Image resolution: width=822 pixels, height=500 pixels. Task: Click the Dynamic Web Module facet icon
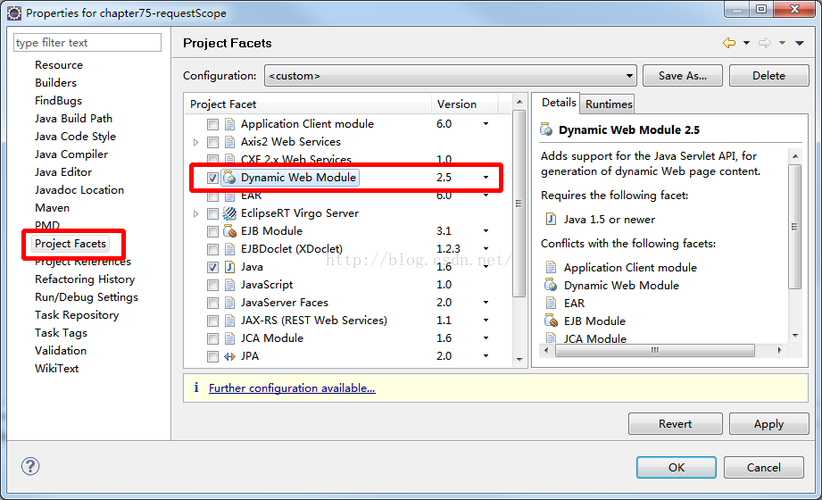click(230, 177)
